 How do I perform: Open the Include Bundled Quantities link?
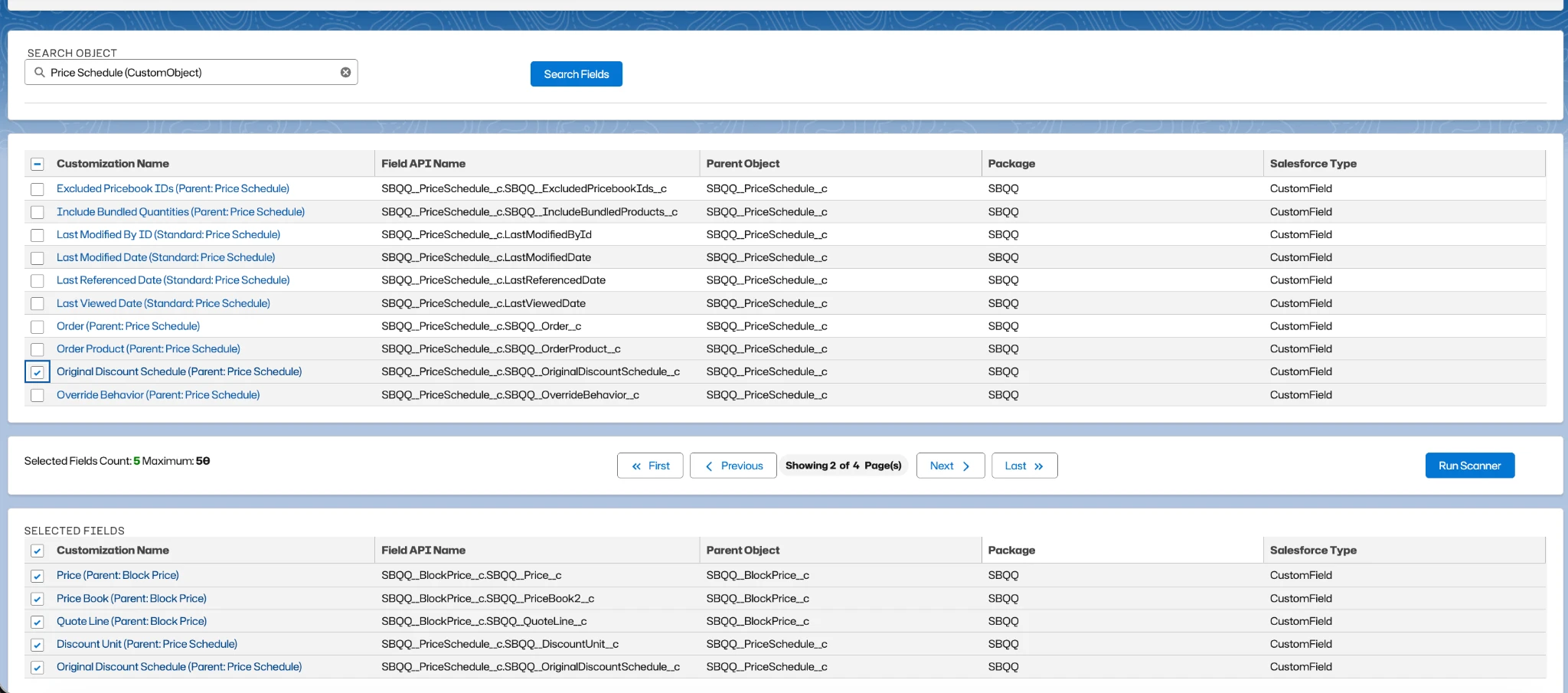click(x=180, y=211)
